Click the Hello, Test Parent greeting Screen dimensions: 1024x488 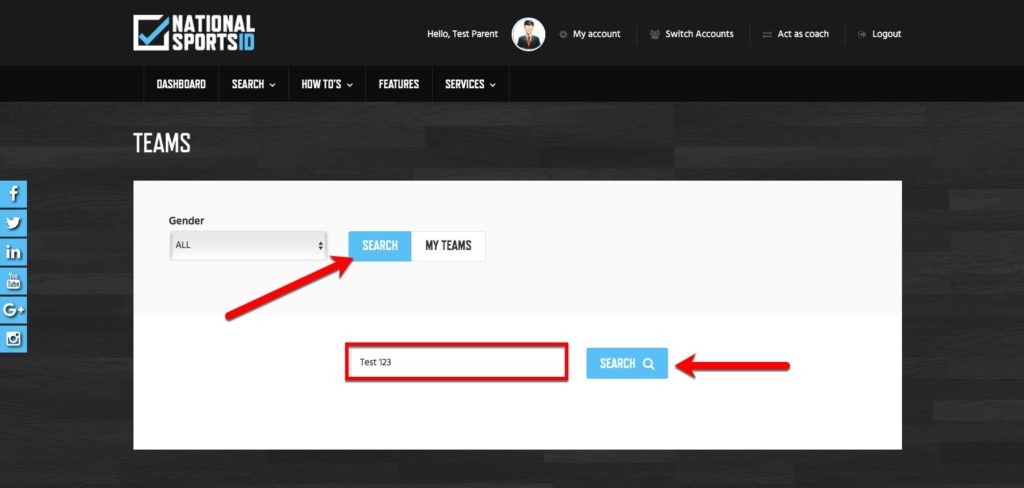[x=462, y=34]
